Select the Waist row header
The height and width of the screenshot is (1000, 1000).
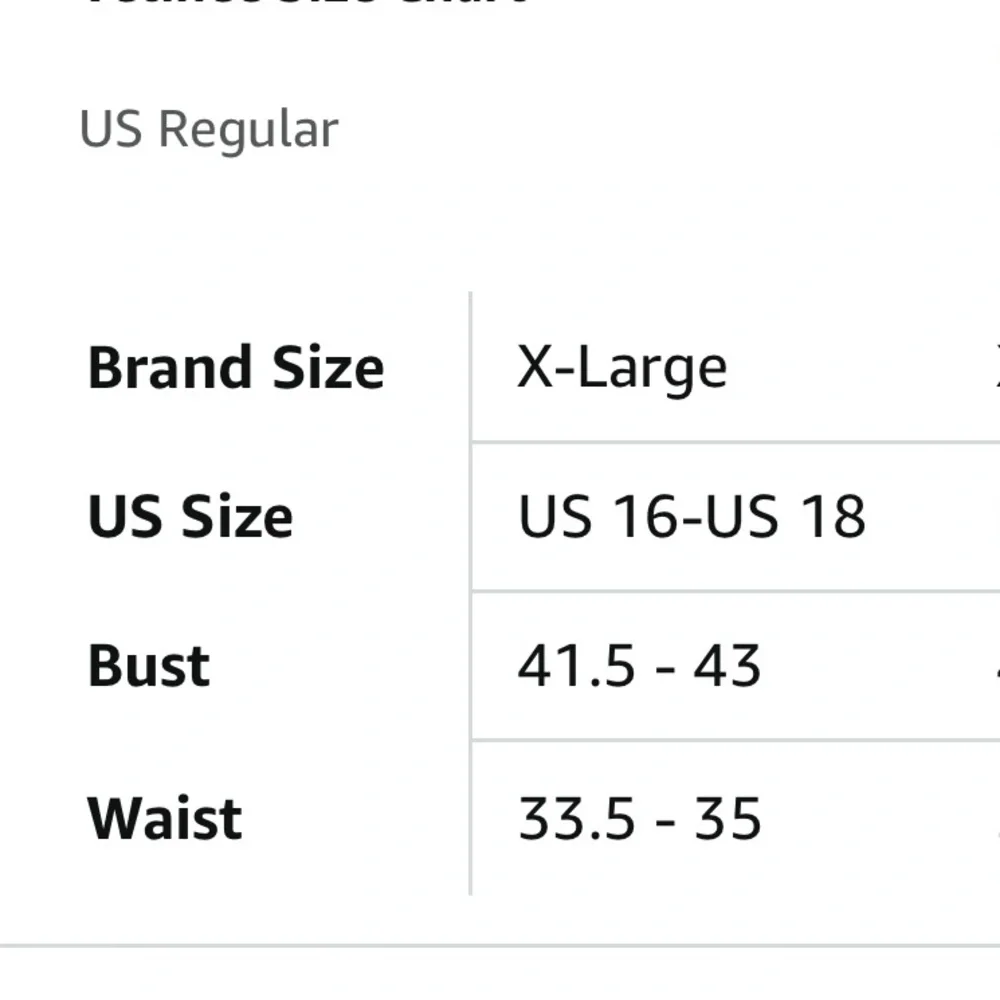coord(165,818)
